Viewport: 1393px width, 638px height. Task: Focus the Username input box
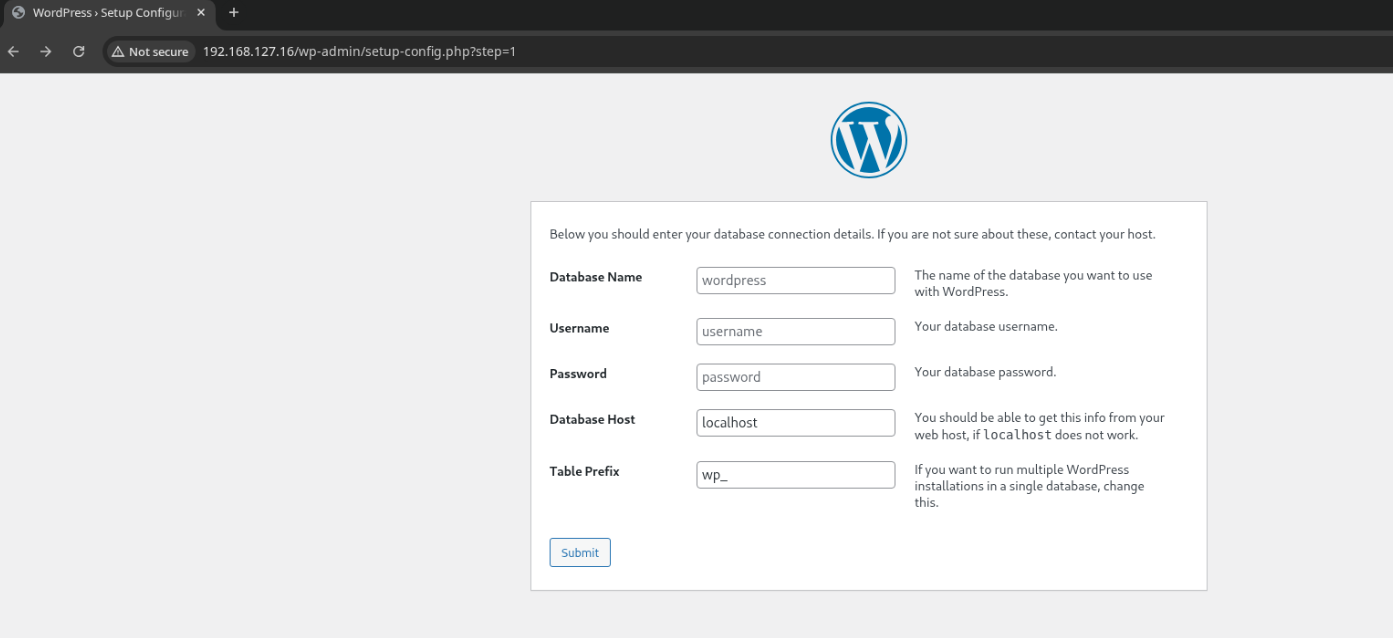[x=795, y=332]
